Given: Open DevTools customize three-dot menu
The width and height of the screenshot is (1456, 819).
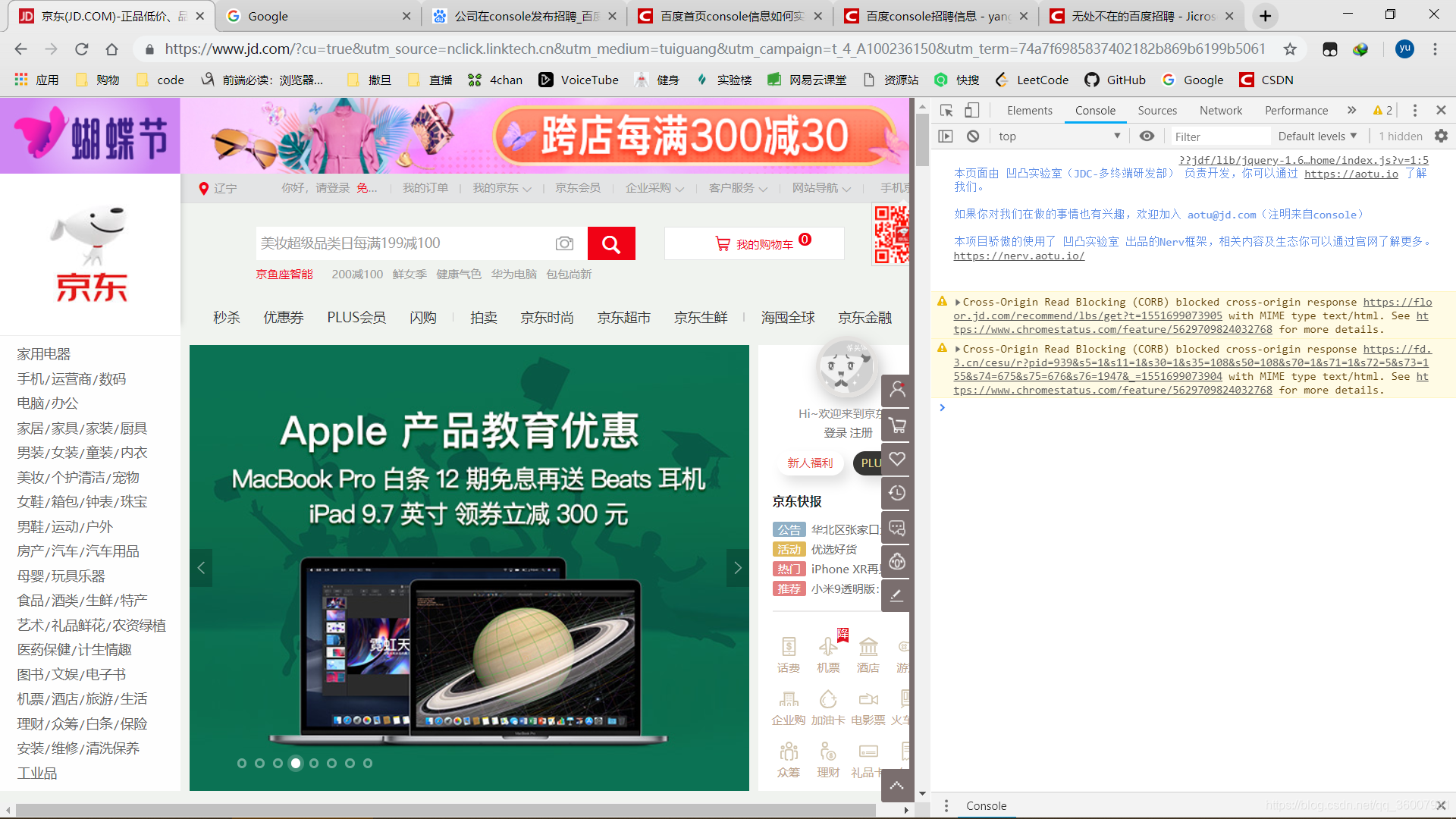Looking at the screenshot, I should point(1415,111).
